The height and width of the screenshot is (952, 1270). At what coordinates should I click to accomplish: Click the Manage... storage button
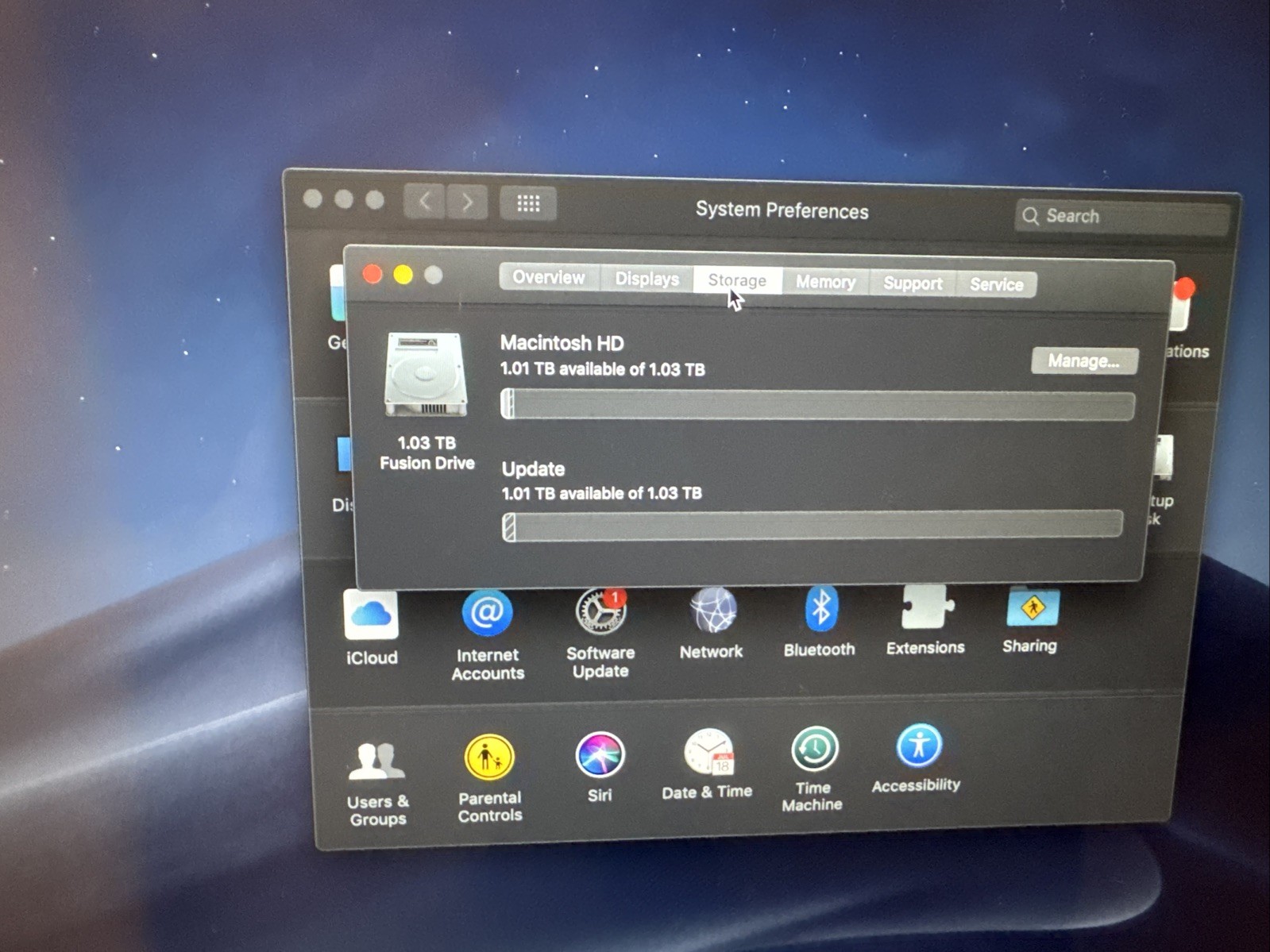click(1084, 360)
